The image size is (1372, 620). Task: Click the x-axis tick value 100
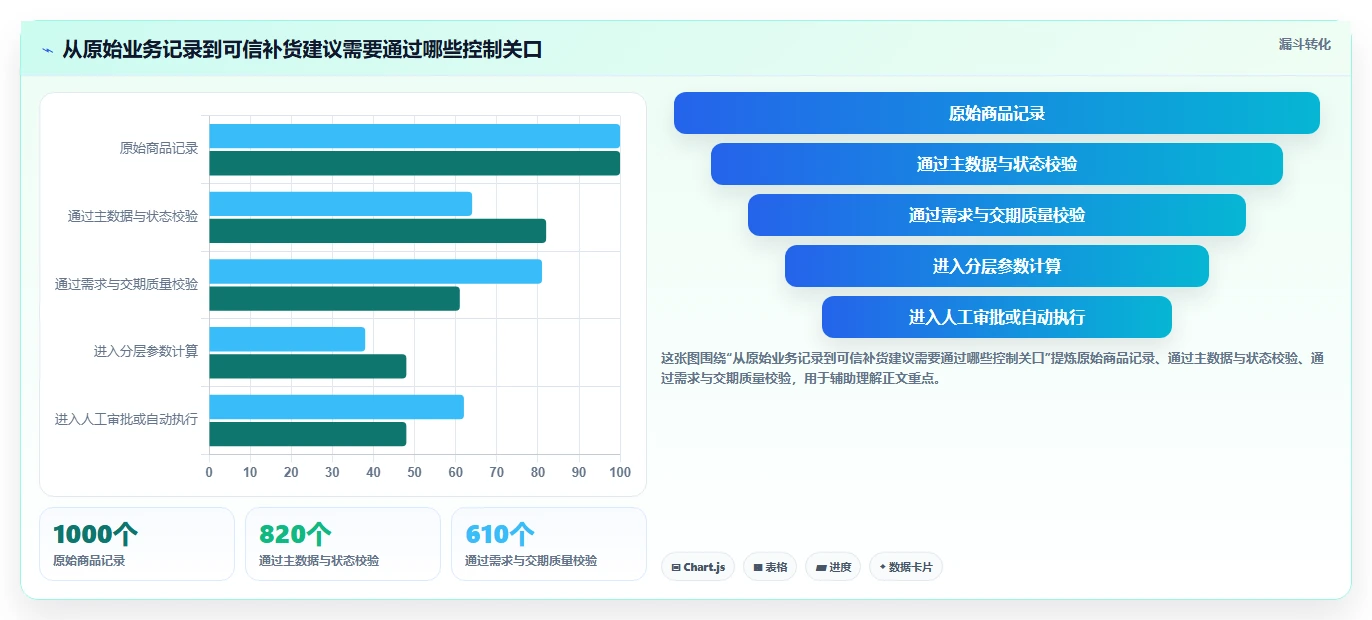click(620, 472)
